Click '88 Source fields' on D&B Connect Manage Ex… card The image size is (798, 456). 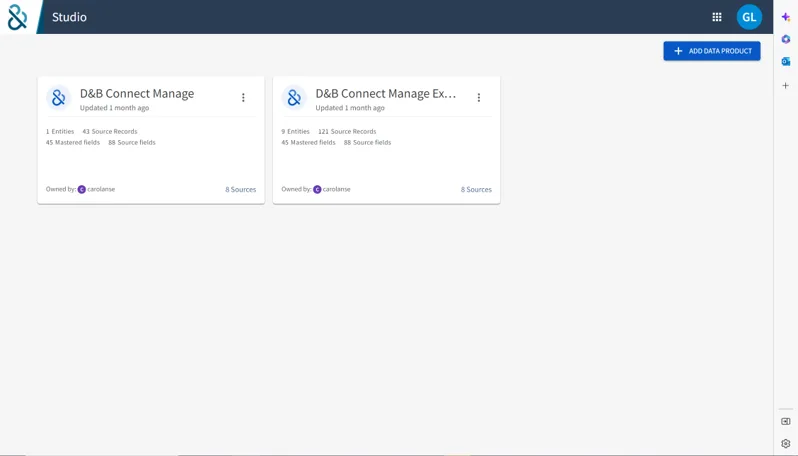(367, 142)
